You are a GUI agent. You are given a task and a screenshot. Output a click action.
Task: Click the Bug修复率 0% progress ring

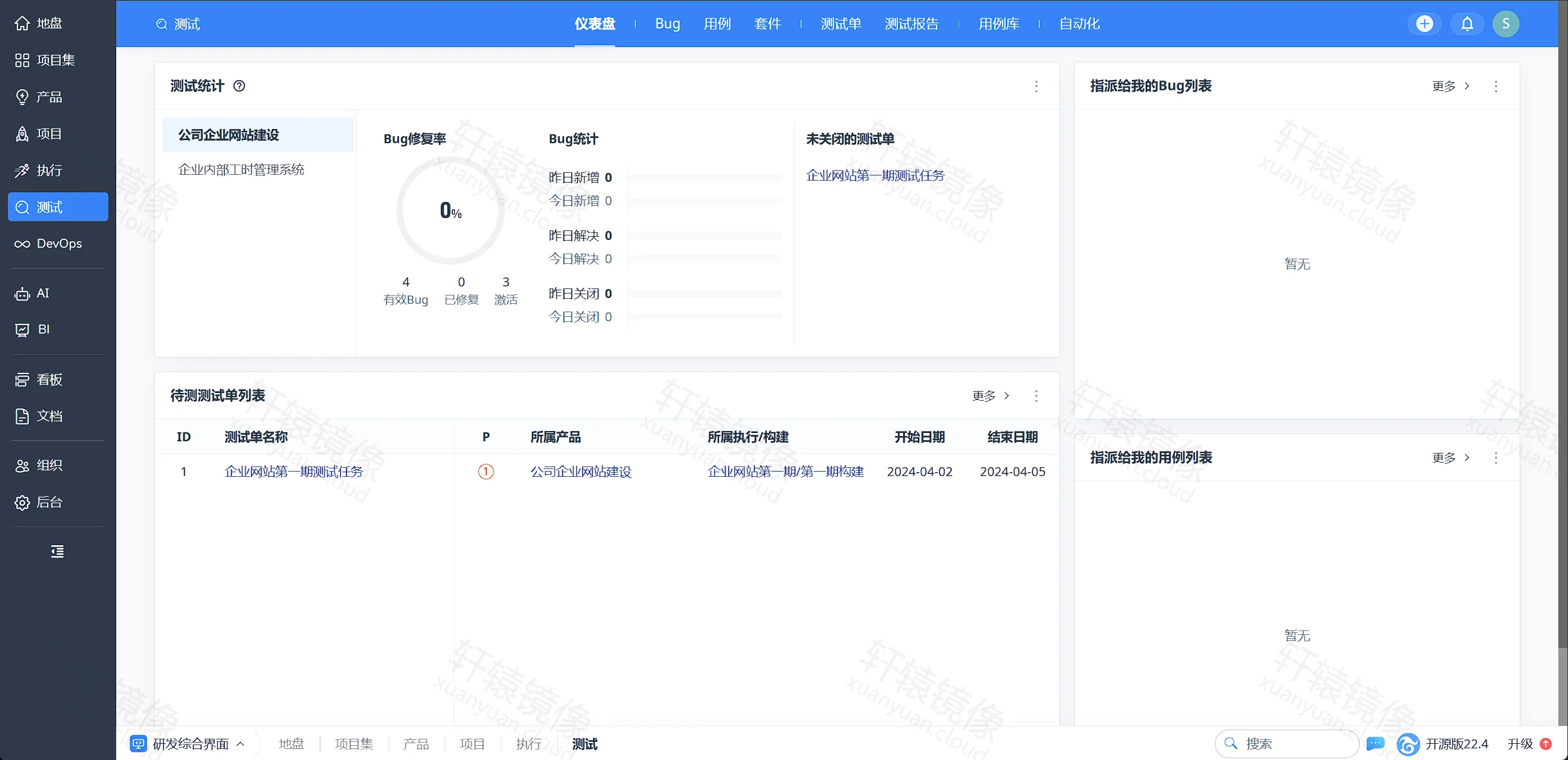click(450, 210)
